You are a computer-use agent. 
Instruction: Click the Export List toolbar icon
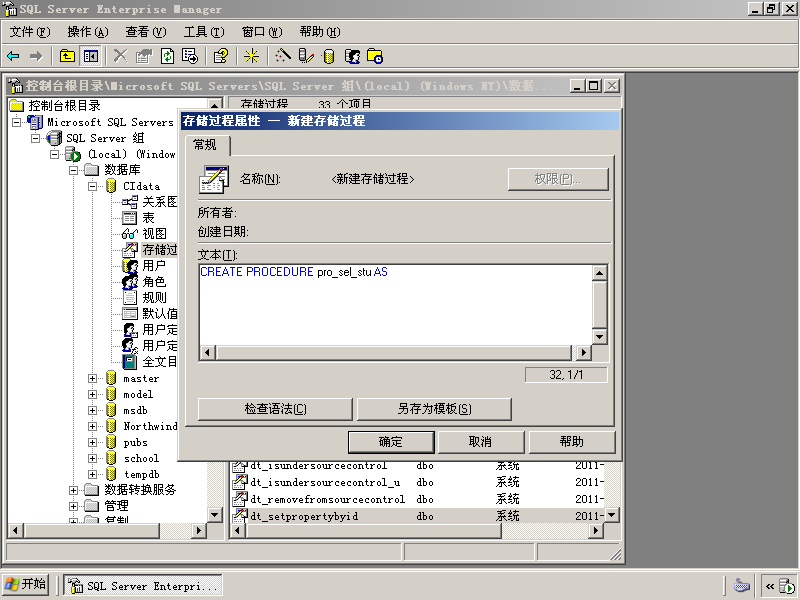click(x=190, y=56)
